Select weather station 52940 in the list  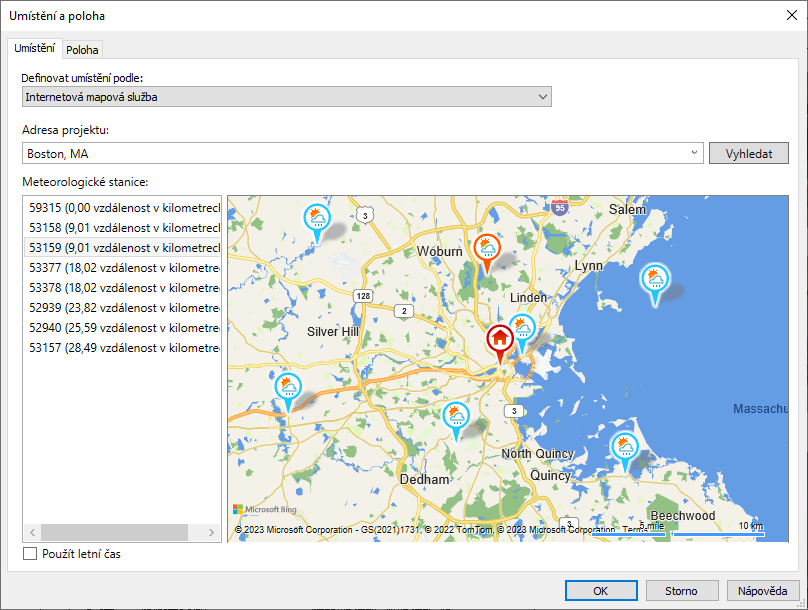(x=122, y=328)
